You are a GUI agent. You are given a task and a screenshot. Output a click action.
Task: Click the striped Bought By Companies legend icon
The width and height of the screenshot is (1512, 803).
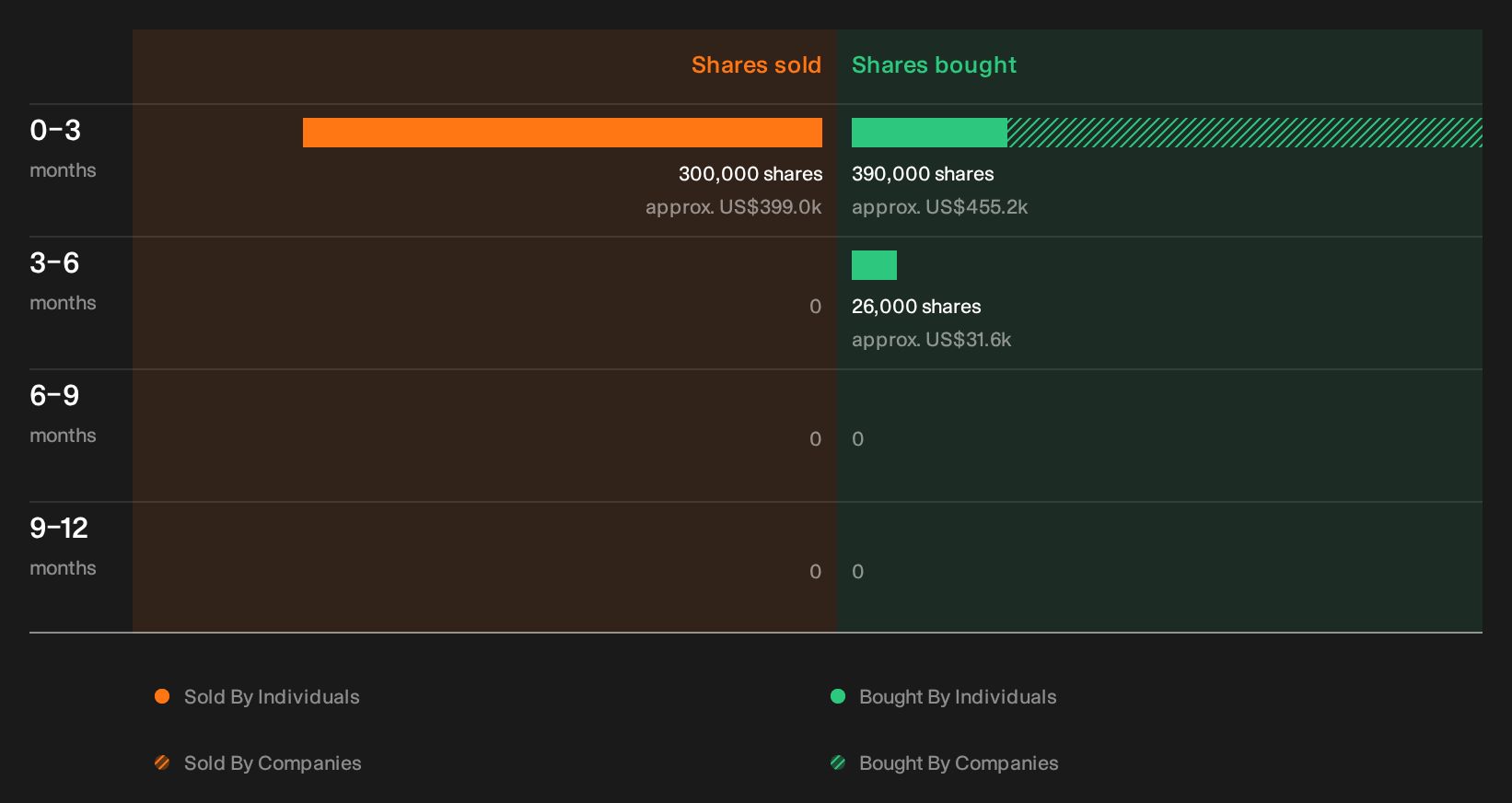838,762
